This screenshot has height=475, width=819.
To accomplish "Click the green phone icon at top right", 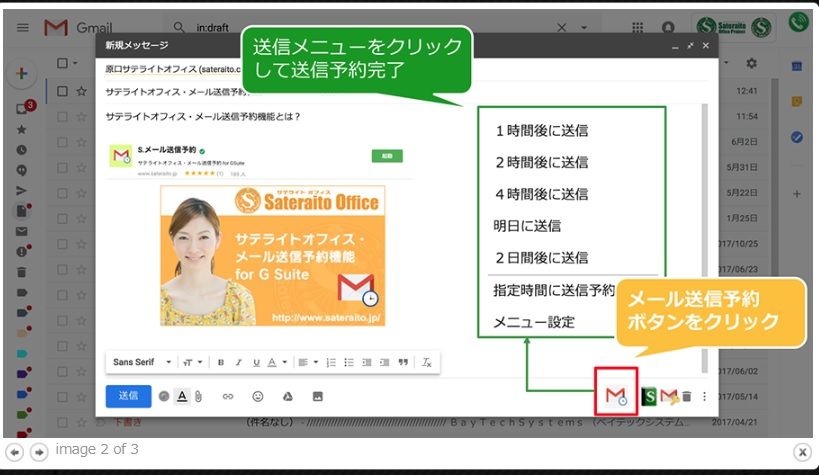I will (799, 22).
